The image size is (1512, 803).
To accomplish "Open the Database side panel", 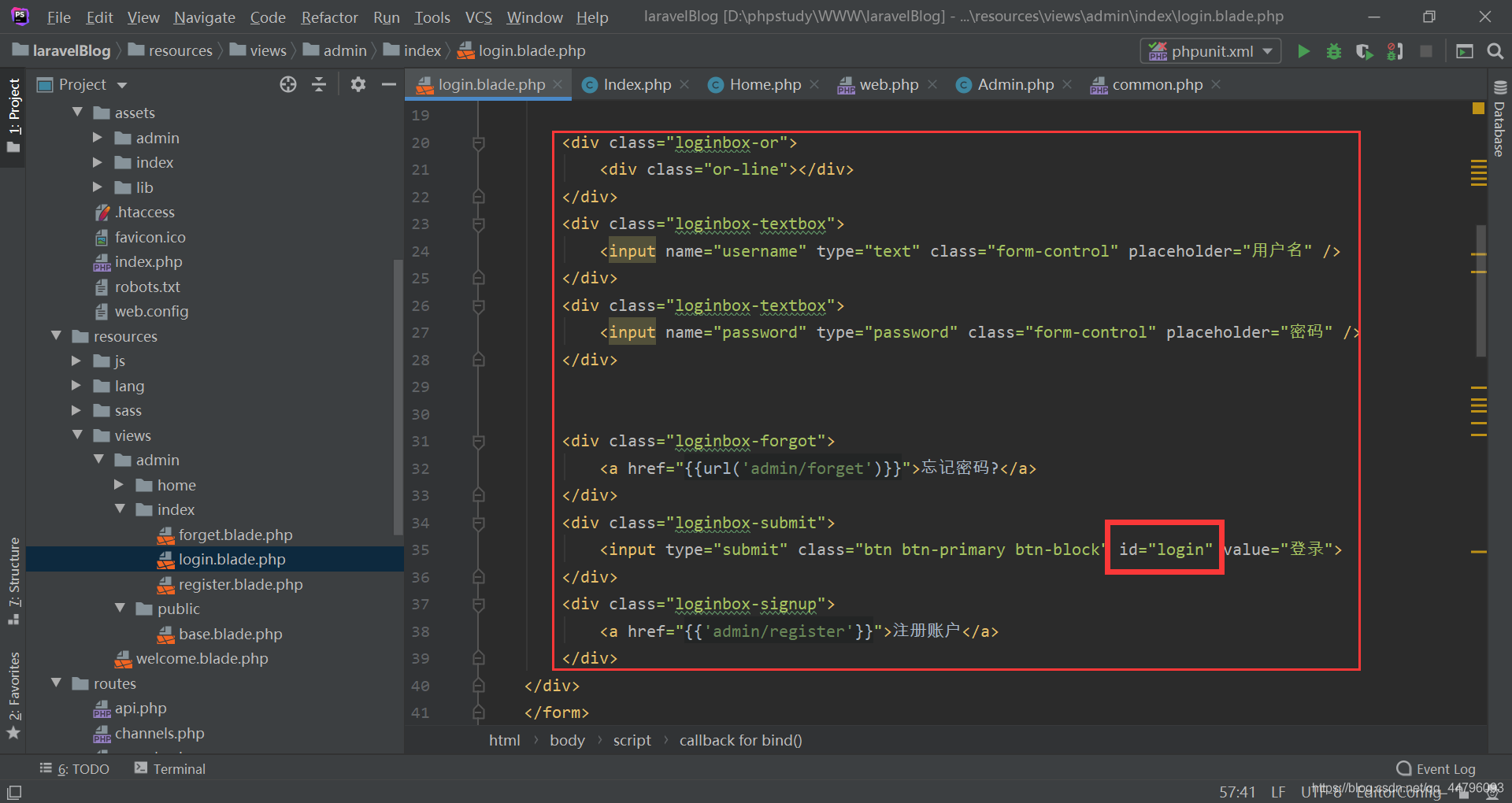I will (1499, 118).
